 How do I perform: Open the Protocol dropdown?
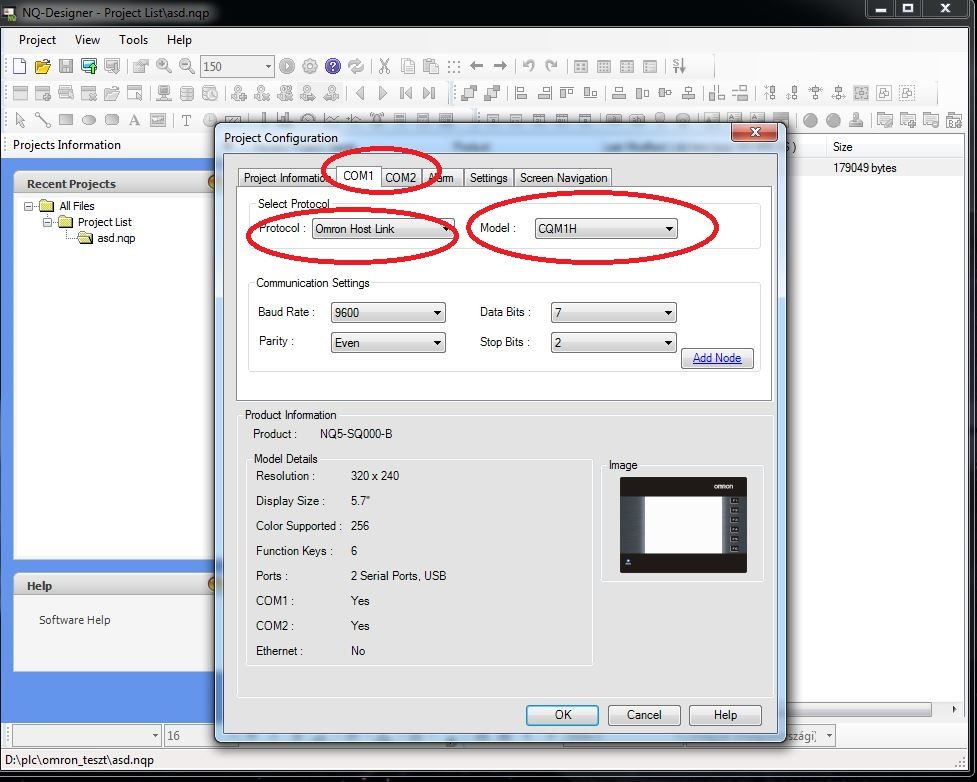(383, 229)
